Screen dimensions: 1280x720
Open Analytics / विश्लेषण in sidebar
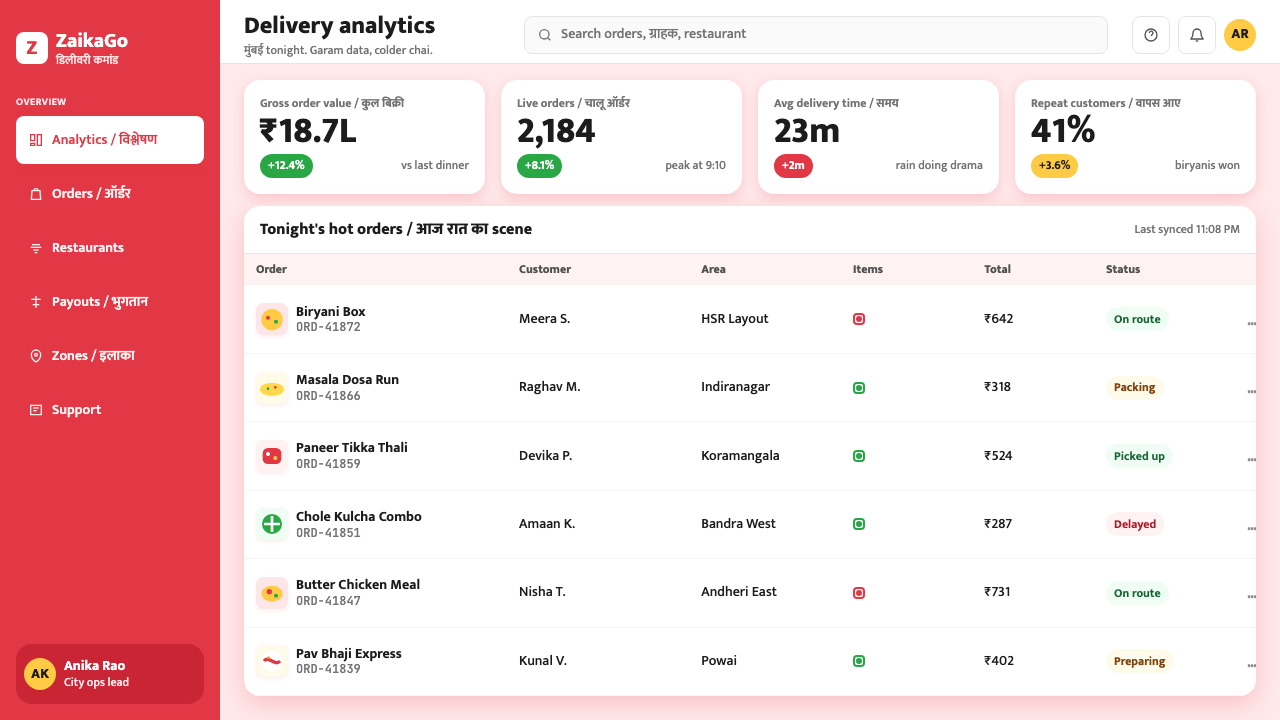click(110, 140)
